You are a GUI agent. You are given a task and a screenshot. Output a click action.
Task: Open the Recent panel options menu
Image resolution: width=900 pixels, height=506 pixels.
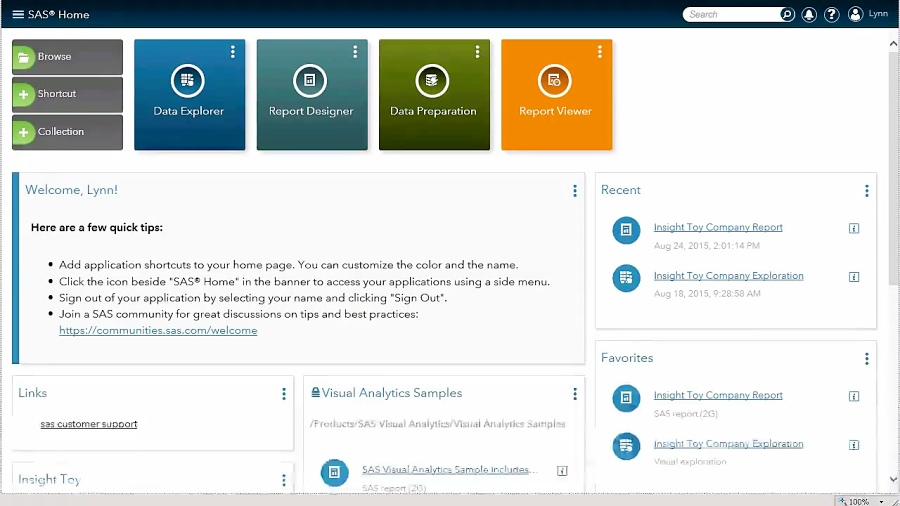click(867, 191)
